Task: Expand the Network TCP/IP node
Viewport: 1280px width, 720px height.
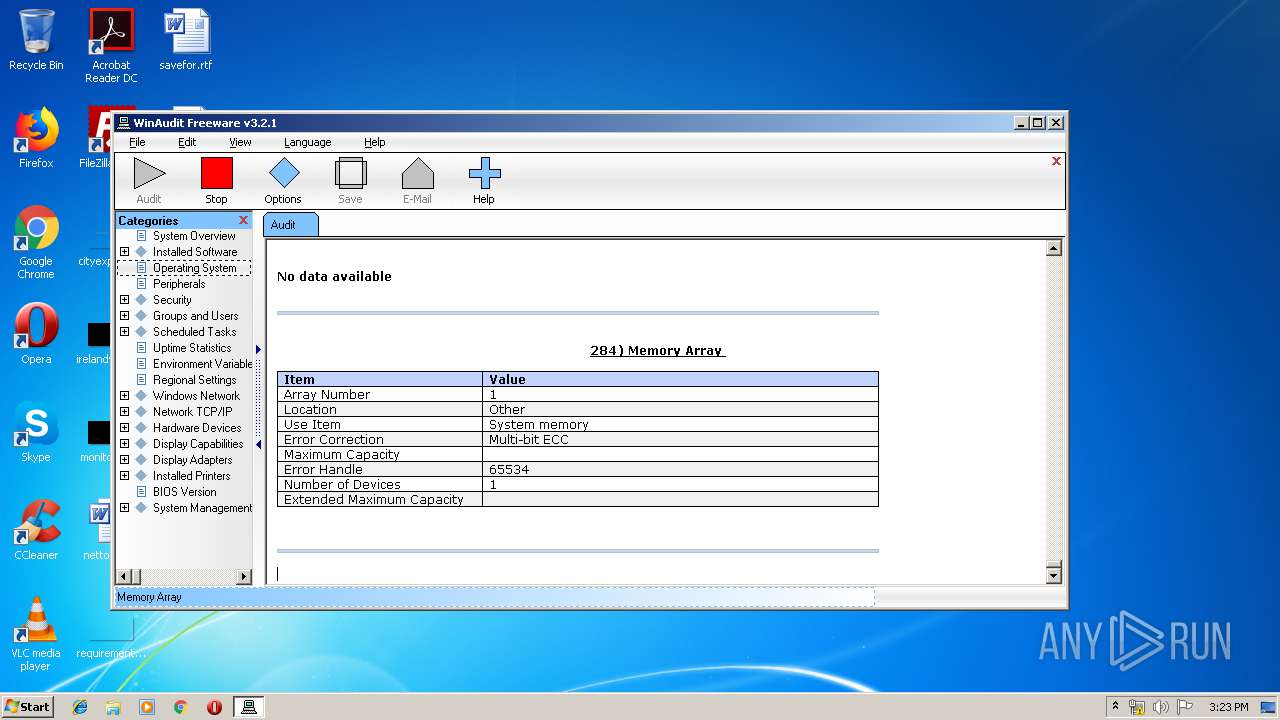Action: [124, 412]
